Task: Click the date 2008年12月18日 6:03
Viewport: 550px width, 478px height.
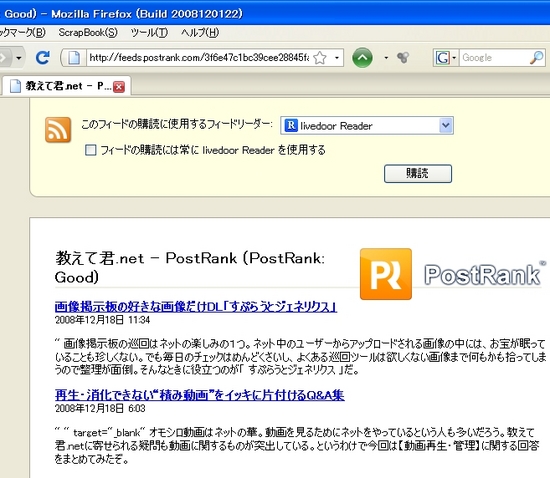Action: click(x=100, y=408)
